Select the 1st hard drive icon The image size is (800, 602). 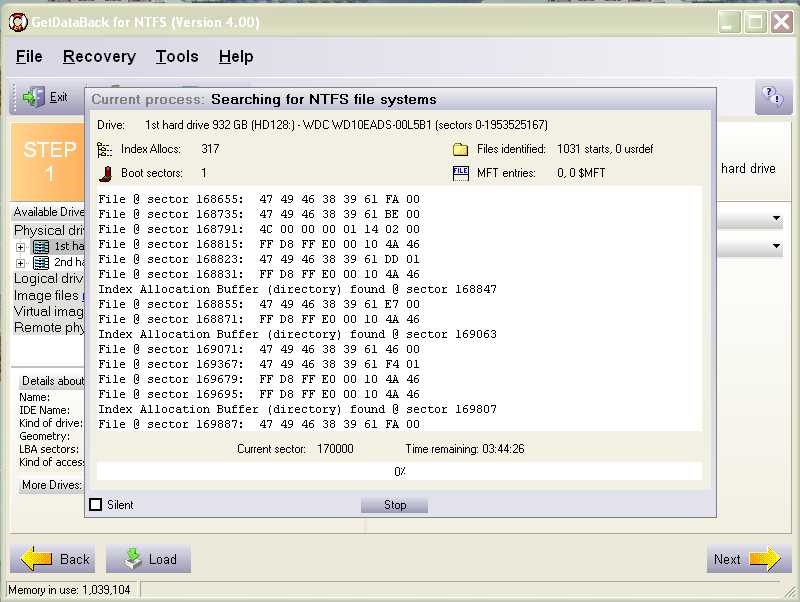tap(41, 247)
